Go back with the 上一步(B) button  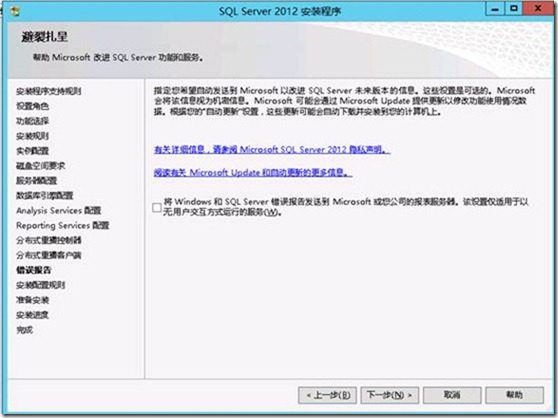[327, 395]
